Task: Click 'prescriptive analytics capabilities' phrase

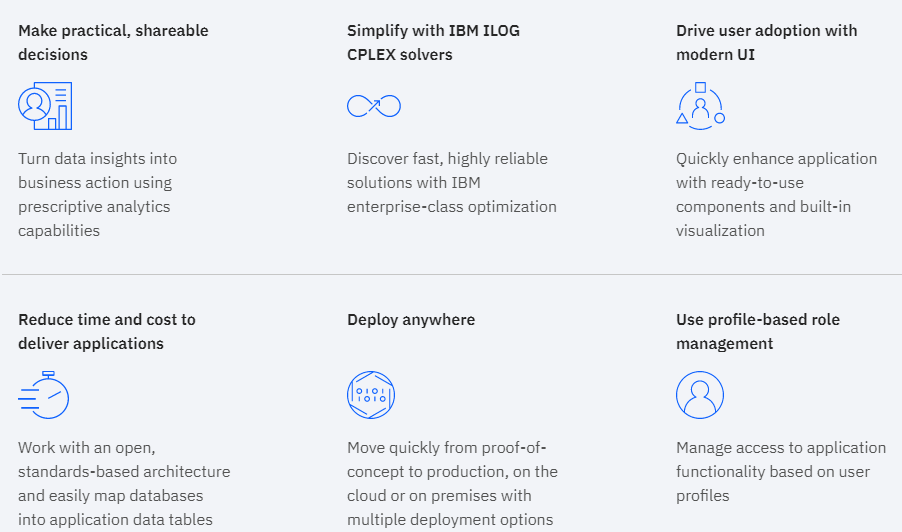Action: tap(94, 218)
